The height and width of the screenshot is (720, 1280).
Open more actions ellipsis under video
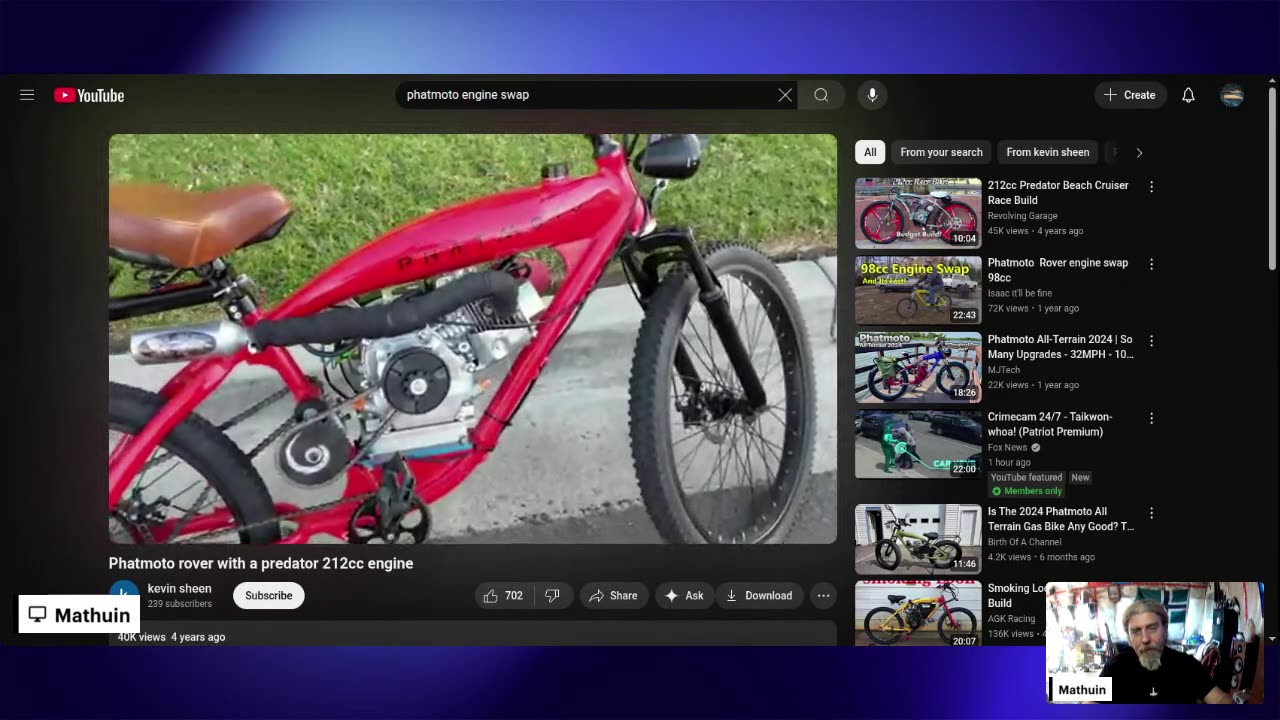click(x=823, y=596)
